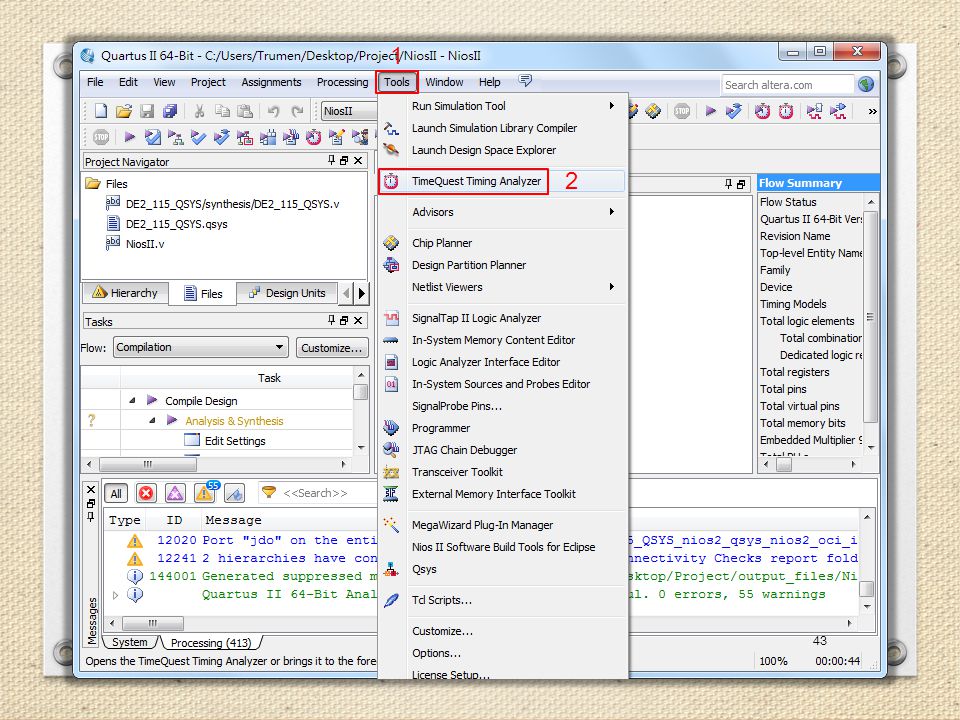
Task: Click the Paste clipboard icon
Action: pyautogui.click(x=245, y=111)
